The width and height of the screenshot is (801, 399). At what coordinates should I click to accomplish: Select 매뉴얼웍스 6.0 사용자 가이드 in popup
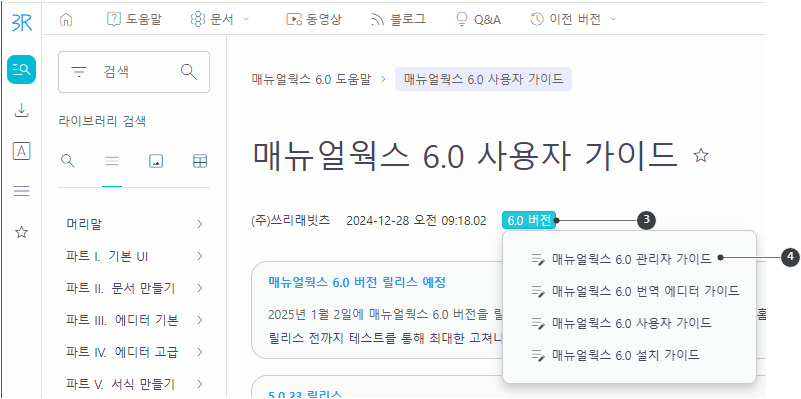[x=621, y=323]
